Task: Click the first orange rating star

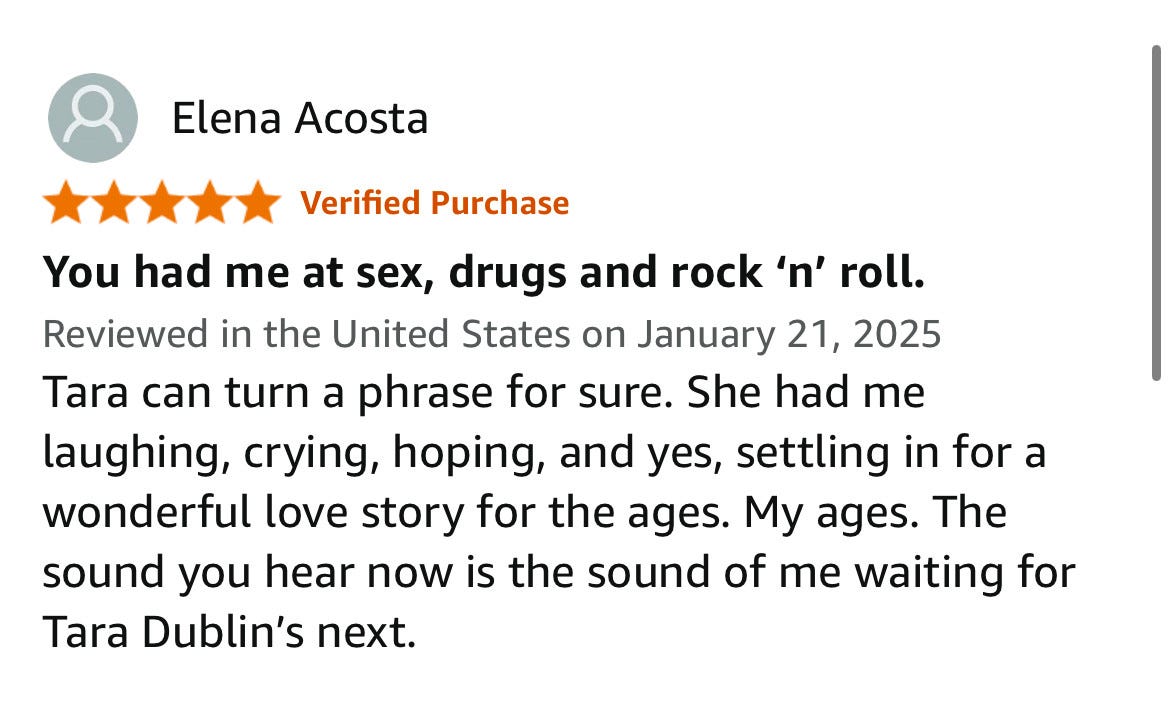Action: (66, 203)
